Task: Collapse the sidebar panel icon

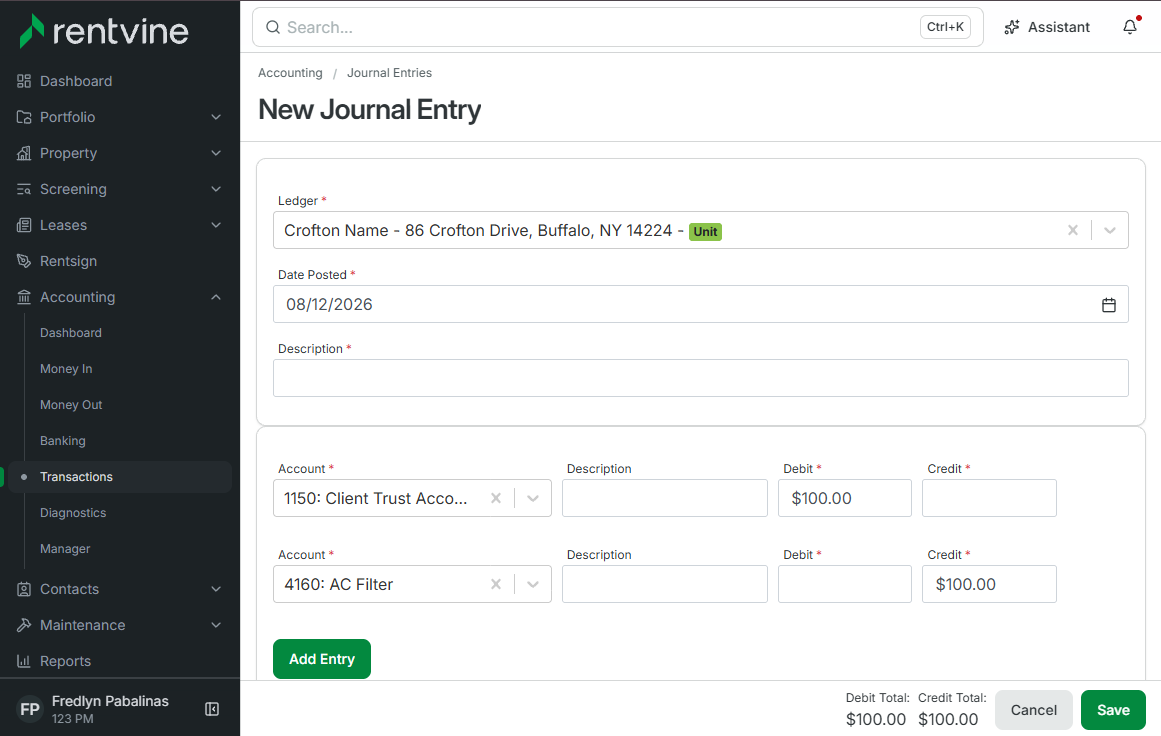Action: [x=212, y=709]
